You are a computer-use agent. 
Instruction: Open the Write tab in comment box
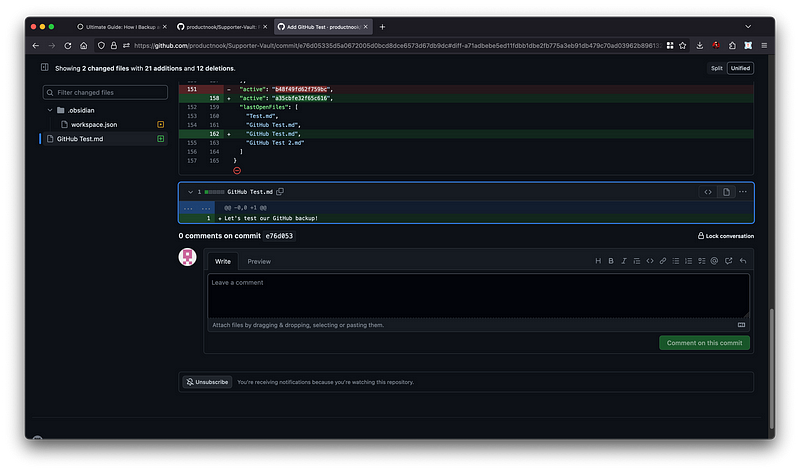tap(222, 261)
